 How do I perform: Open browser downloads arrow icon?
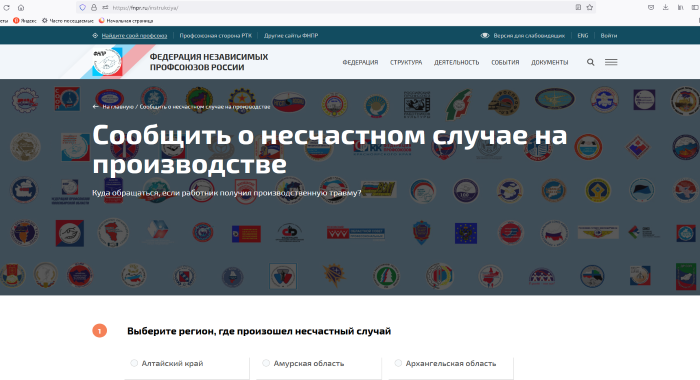pos(665,7)
